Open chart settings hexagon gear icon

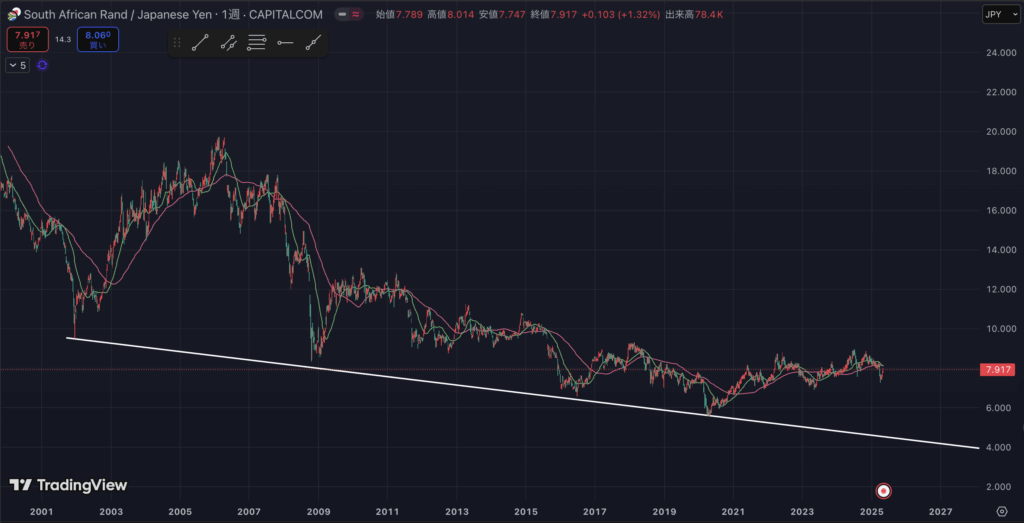(x=1002, y=510)
